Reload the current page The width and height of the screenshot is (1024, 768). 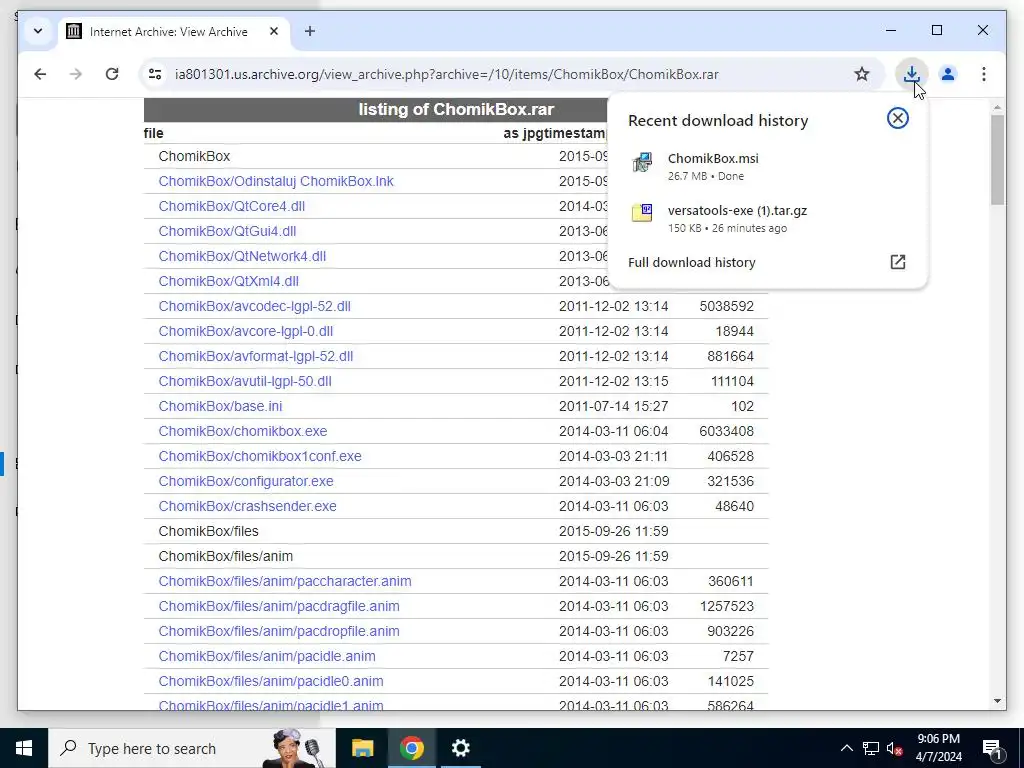tap(112, 74)
